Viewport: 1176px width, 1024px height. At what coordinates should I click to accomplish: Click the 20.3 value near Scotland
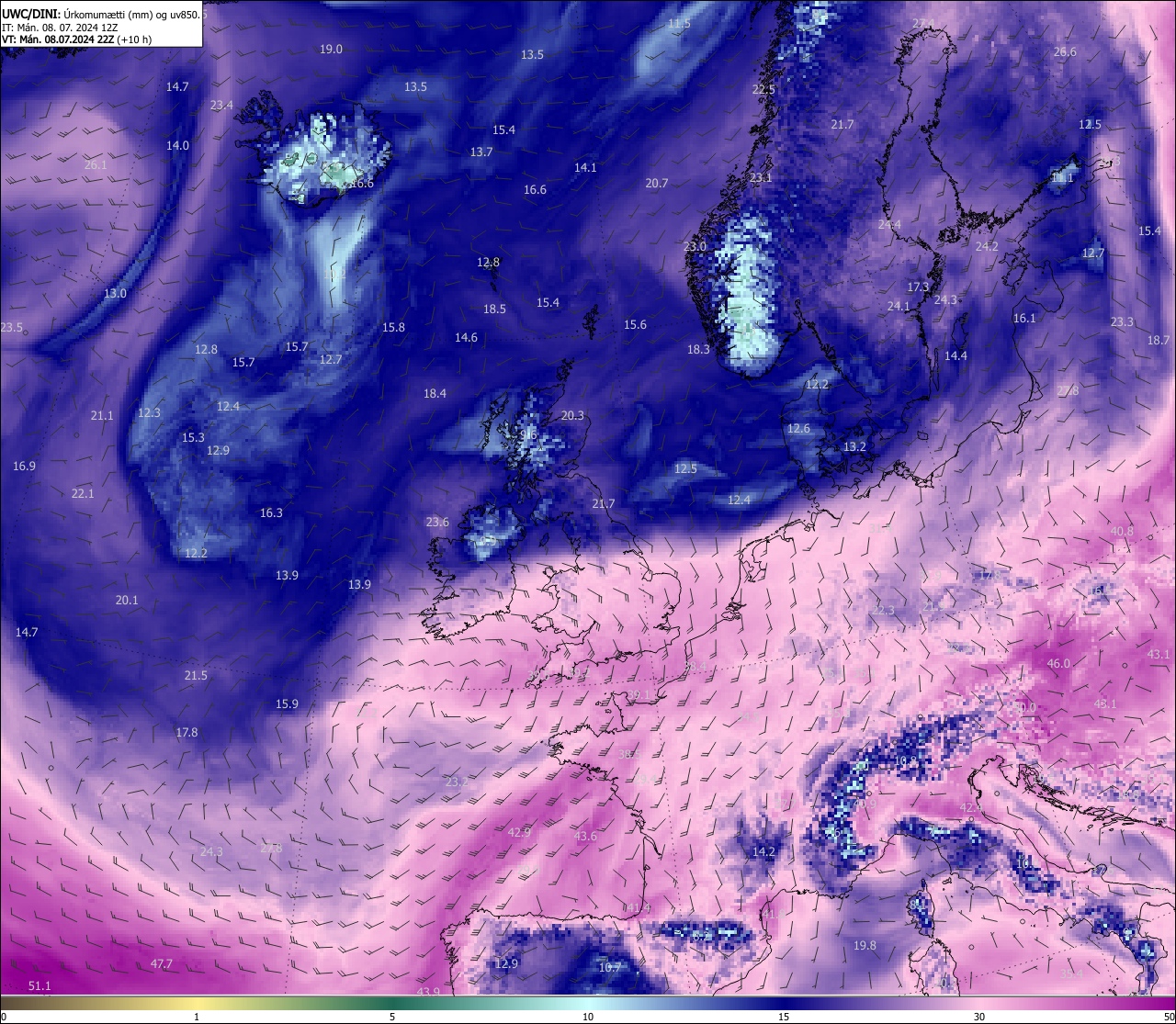click(572, 415)
